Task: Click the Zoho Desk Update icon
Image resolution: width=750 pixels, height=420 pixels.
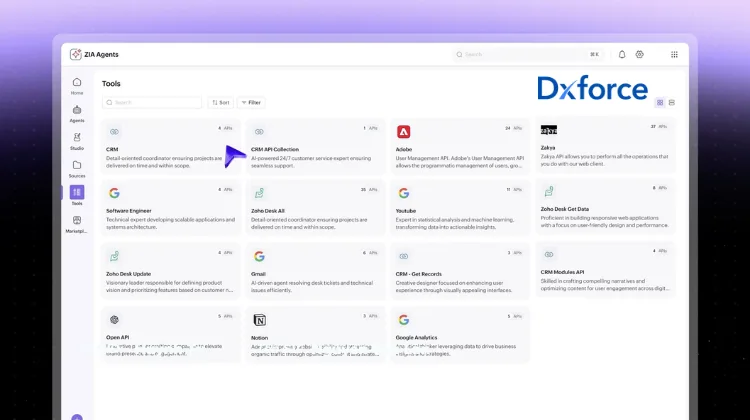Action: pyautogui.click(x=114, y=256)
